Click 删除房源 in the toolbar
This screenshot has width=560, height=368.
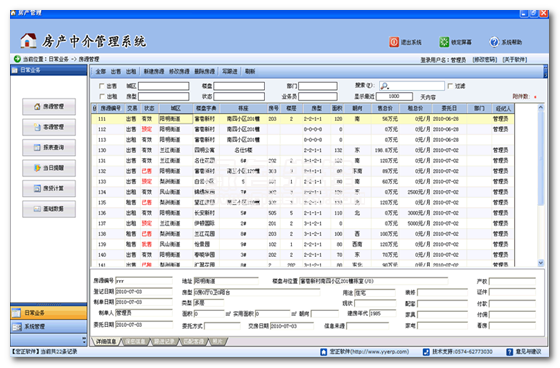(x=205, y=71)
